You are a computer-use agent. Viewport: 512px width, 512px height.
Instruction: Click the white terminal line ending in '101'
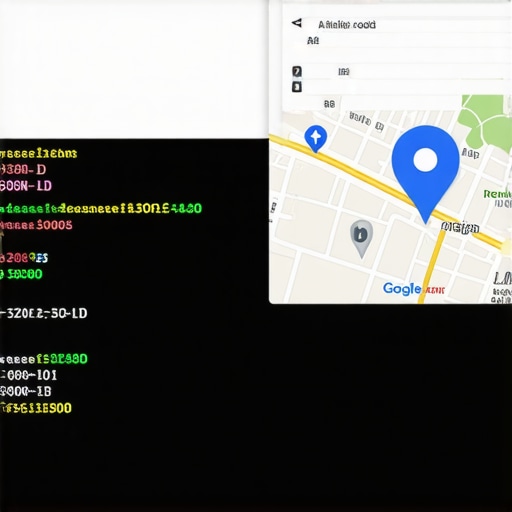click(28, 375)
